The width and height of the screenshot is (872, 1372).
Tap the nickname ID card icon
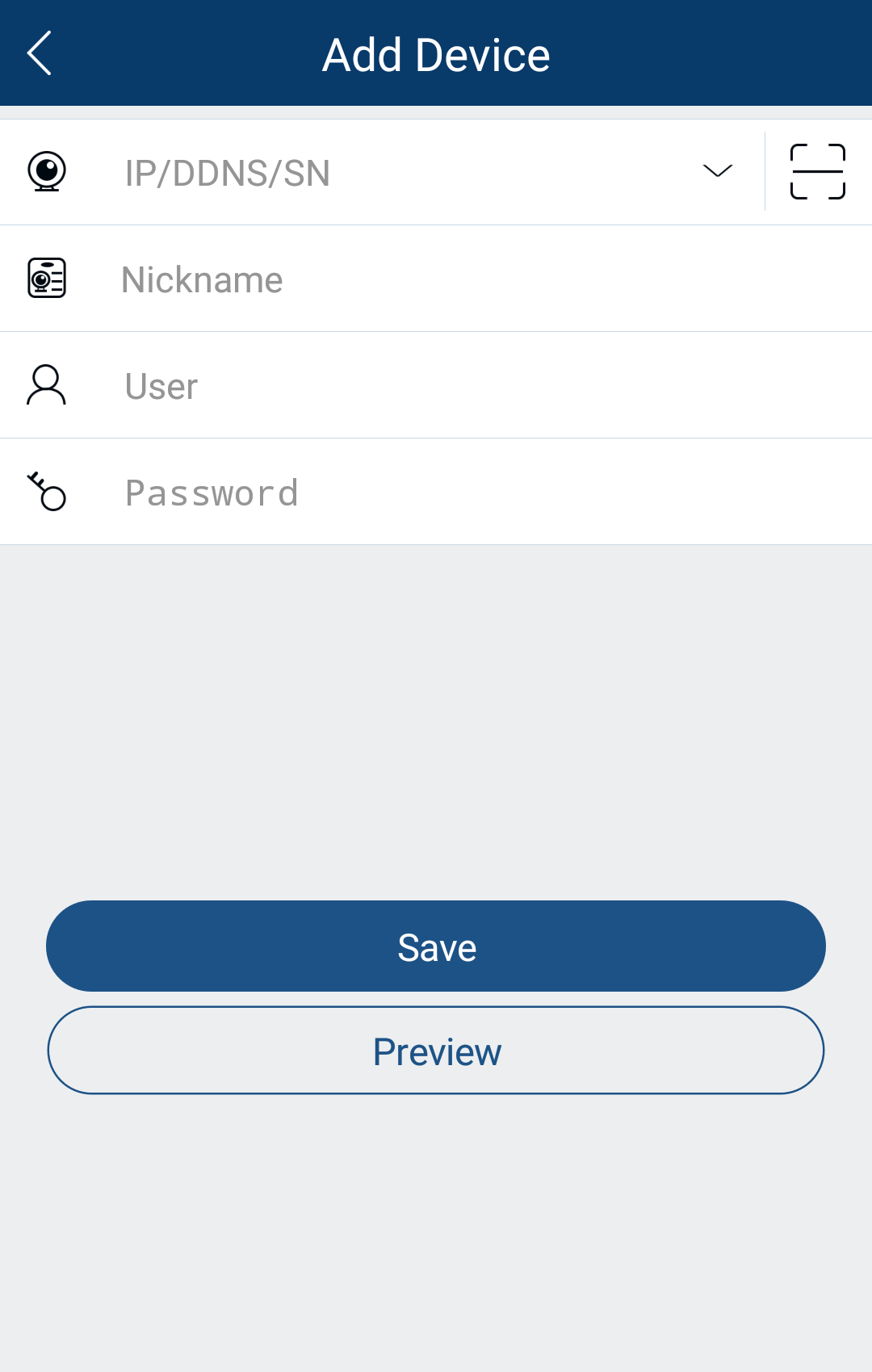tap(47, 279)
